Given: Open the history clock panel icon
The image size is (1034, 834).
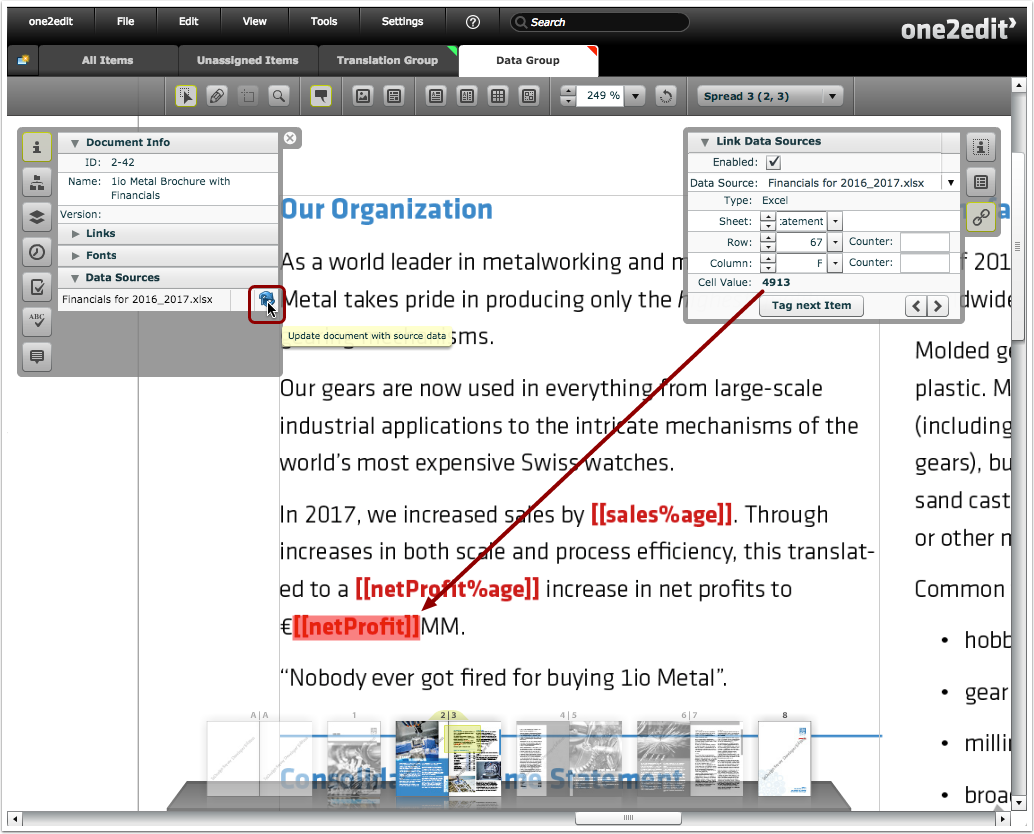Looking at the screenshot, I should coord(37,252).
